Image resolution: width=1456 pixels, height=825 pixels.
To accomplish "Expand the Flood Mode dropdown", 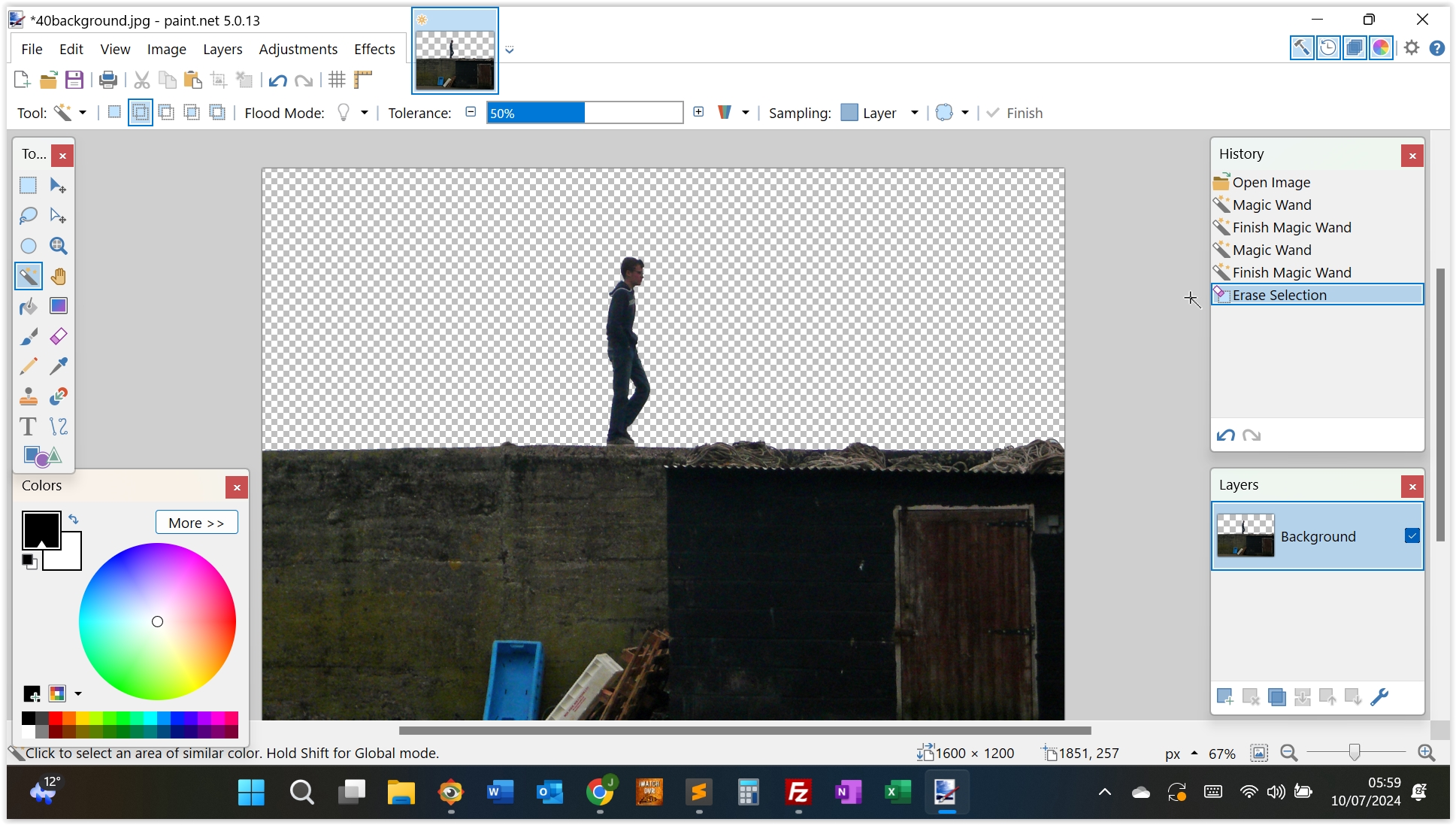I will pyautogui.click(x=365, y=113).
